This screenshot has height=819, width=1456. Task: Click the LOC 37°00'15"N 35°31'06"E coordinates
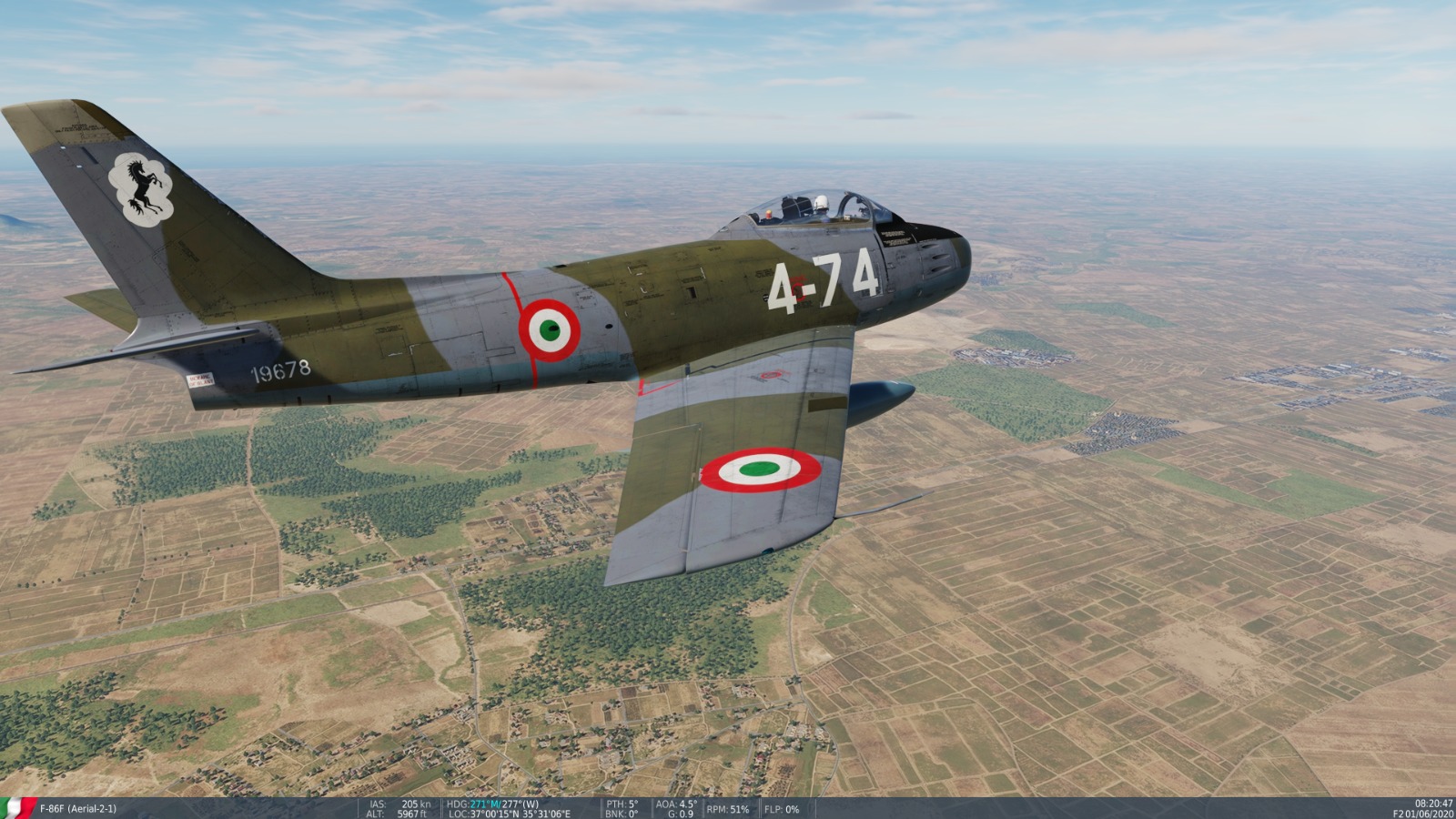510,814
